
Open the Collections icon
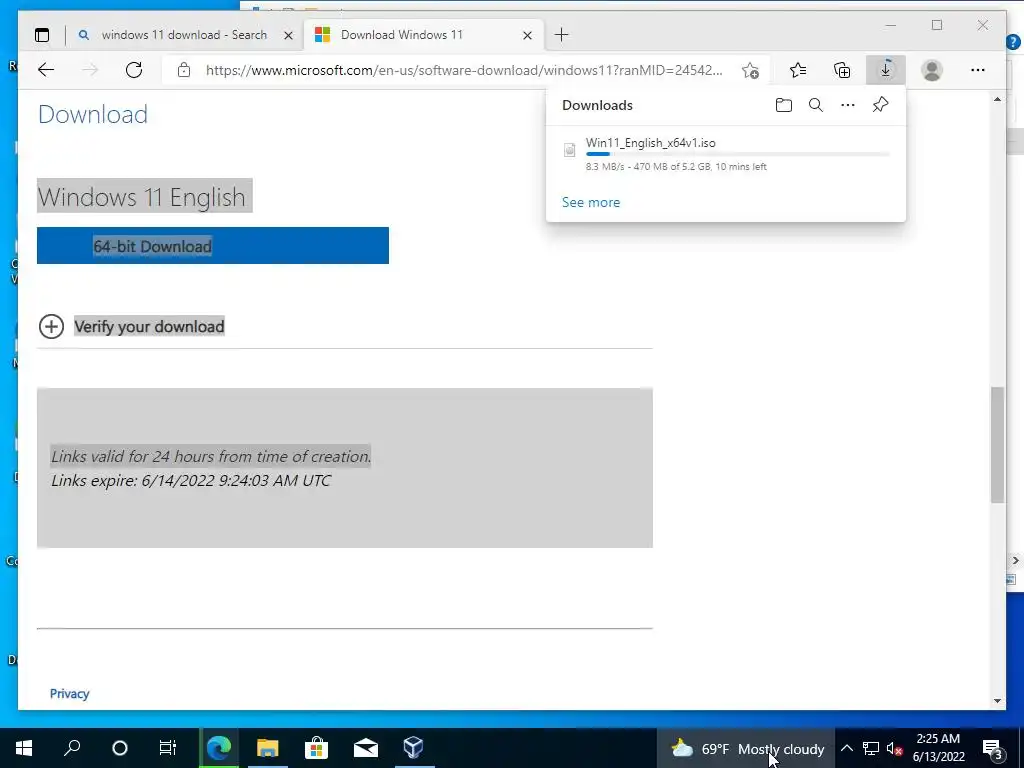pos(842,70)
